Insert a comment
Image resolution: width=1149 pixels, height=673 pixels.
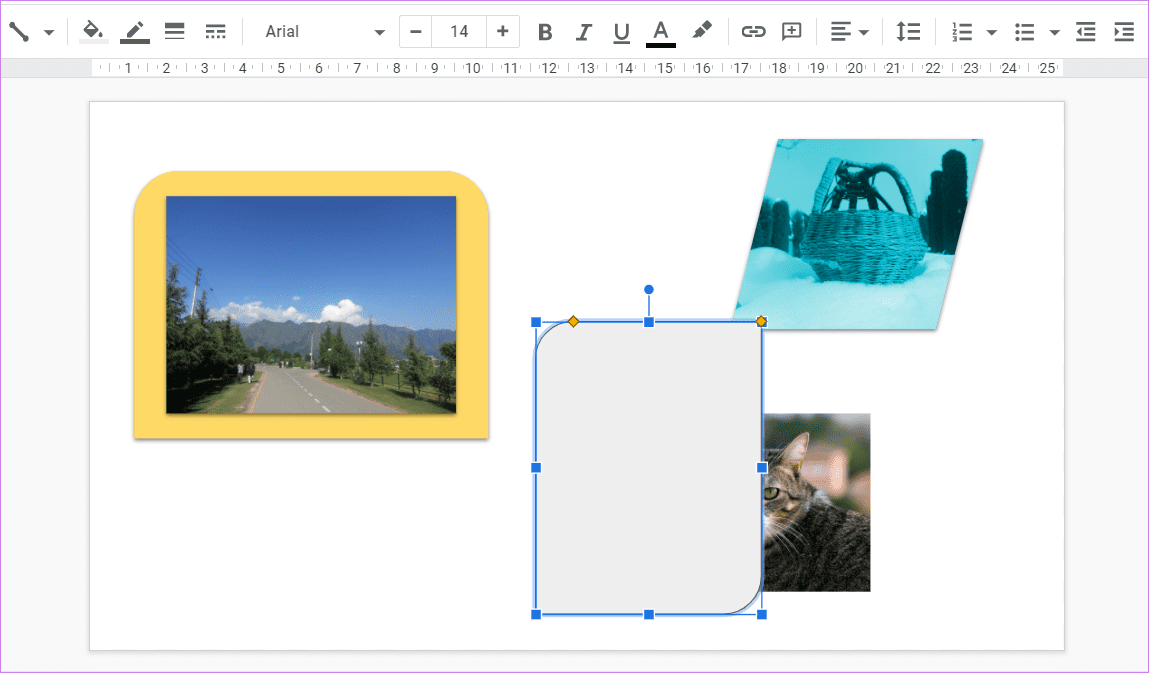pyautogui.click(x=791, y=31)
